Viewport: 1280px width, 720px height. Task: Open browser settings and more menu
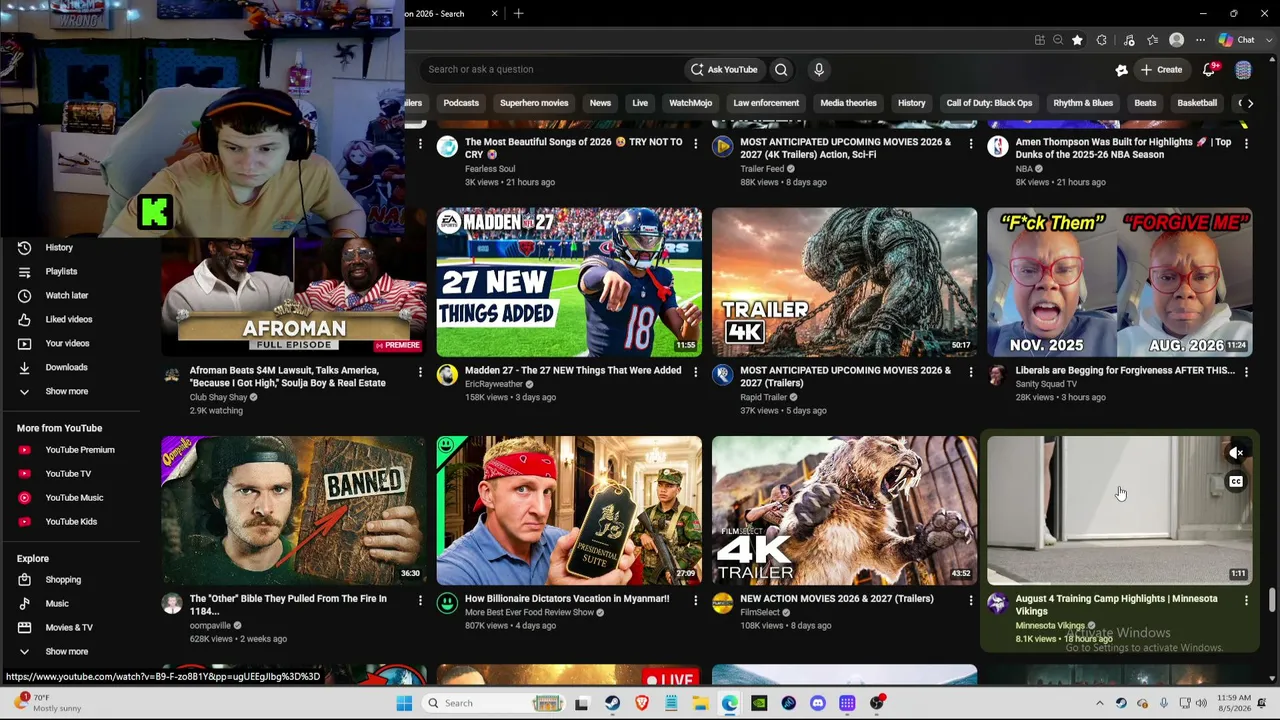point(1201,40)
